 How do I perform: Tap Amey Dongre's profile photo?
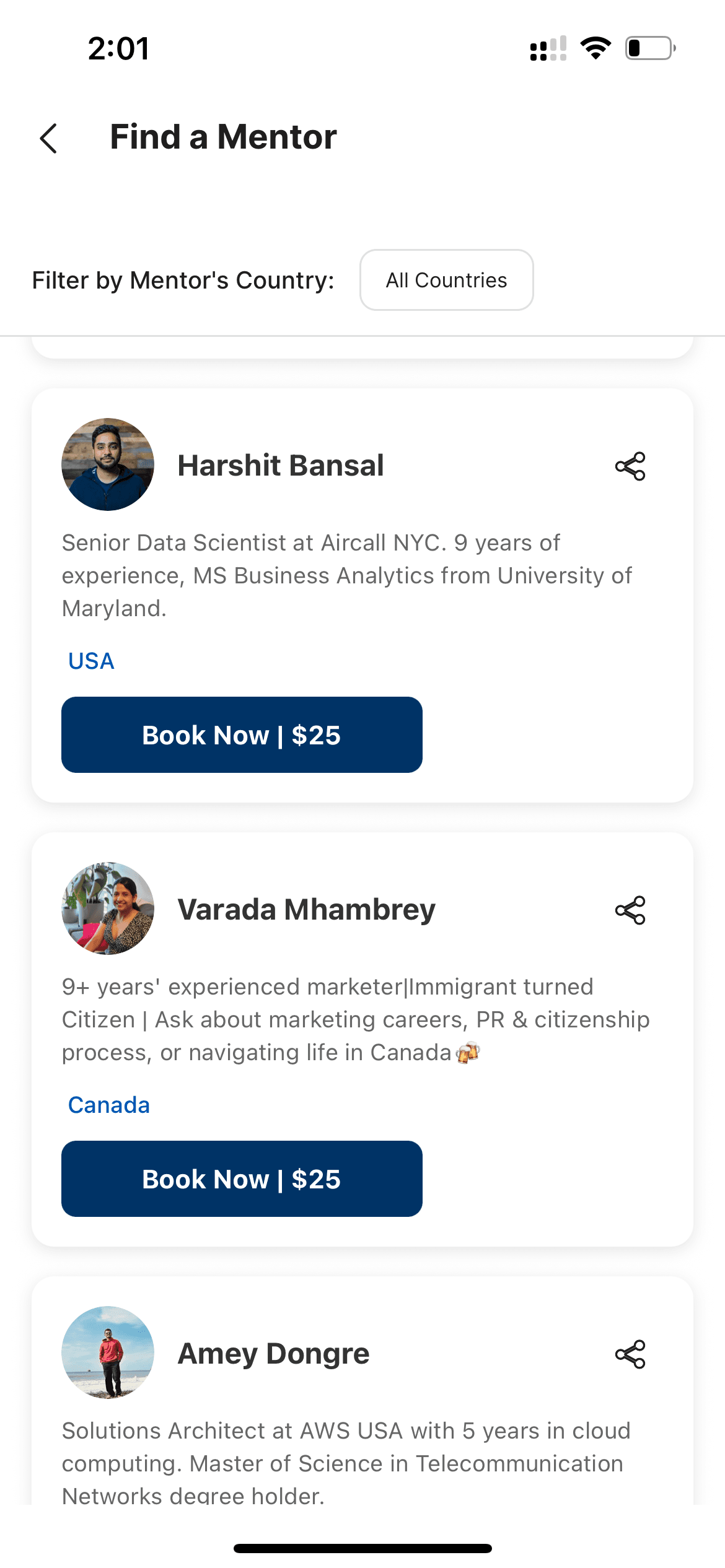pos(108,1352)
